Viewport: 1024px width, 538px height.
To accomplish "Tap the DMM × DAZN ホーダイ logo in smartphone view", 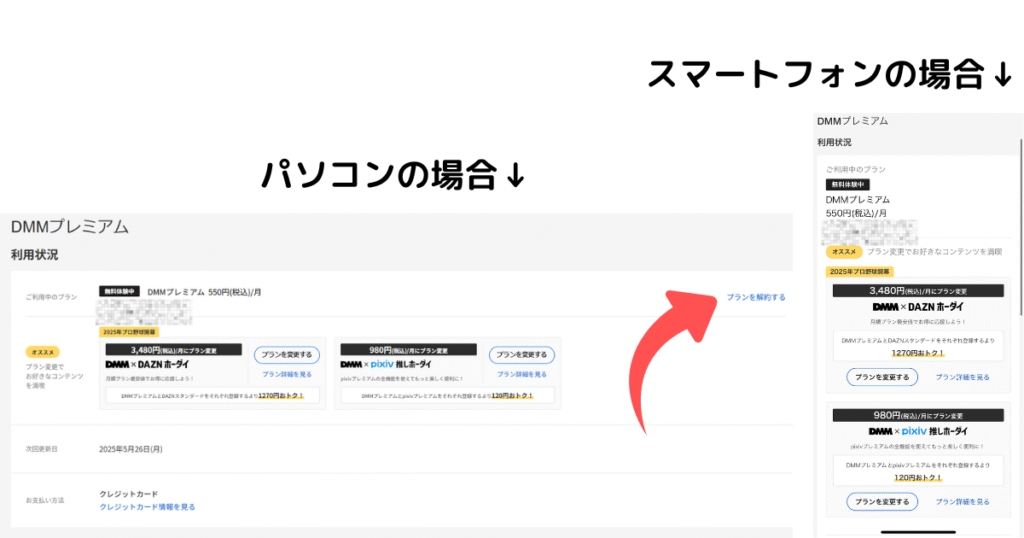I will [x=918, y=307].
